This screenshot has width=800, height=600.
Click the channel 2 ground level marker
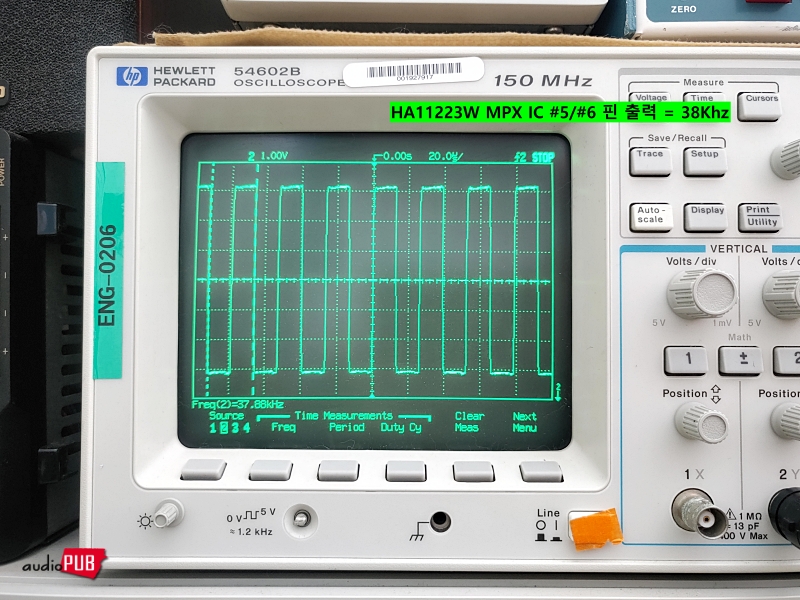point(558,391)
